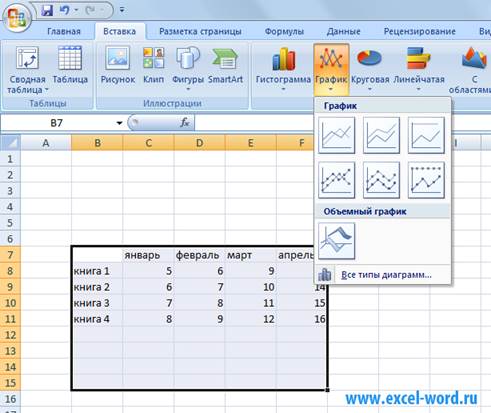Click the Office button logo
This screenshot has width=491, height=413.
click(16, 17)
